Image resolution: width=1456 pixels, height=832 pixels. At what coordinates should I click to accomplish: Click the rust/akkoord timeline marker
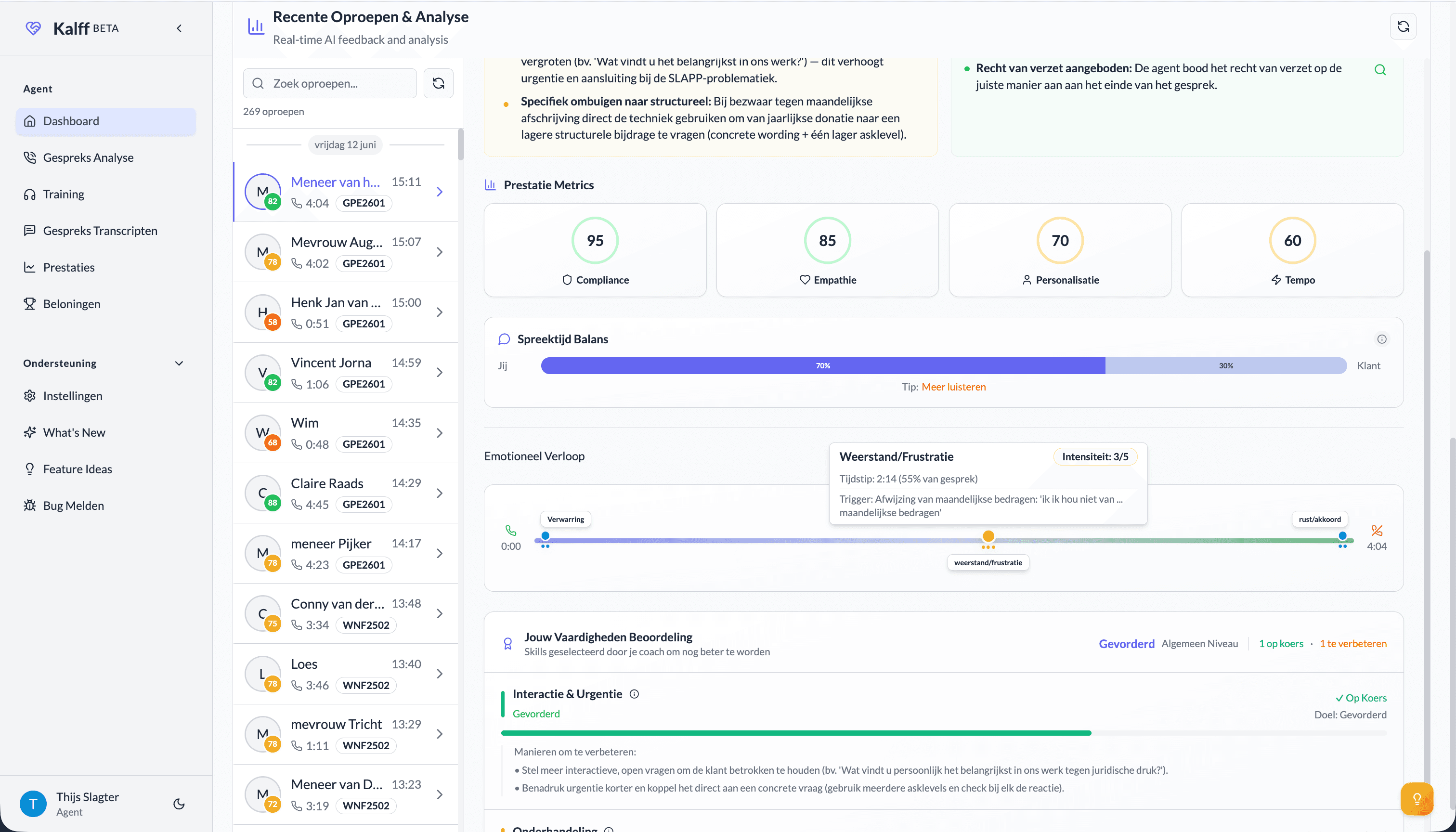(1342, 536)
